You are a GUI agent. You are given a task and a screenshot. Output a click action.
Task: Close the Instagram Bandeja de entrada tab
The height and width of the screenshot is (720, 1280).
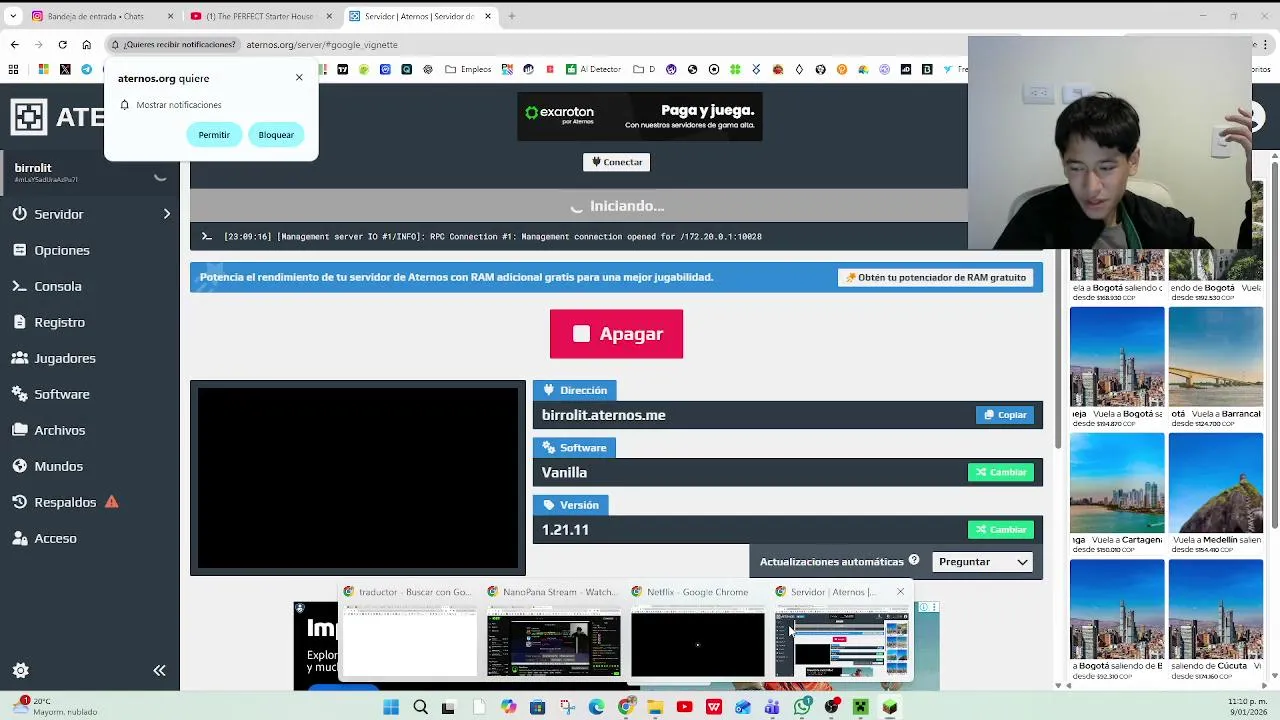170,16
